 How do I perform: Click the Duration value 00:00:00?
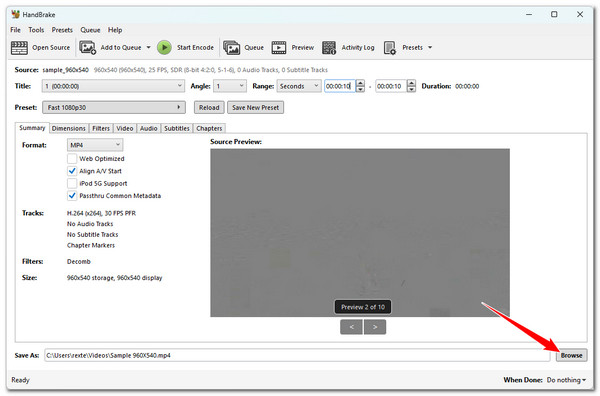click(467, 86)
